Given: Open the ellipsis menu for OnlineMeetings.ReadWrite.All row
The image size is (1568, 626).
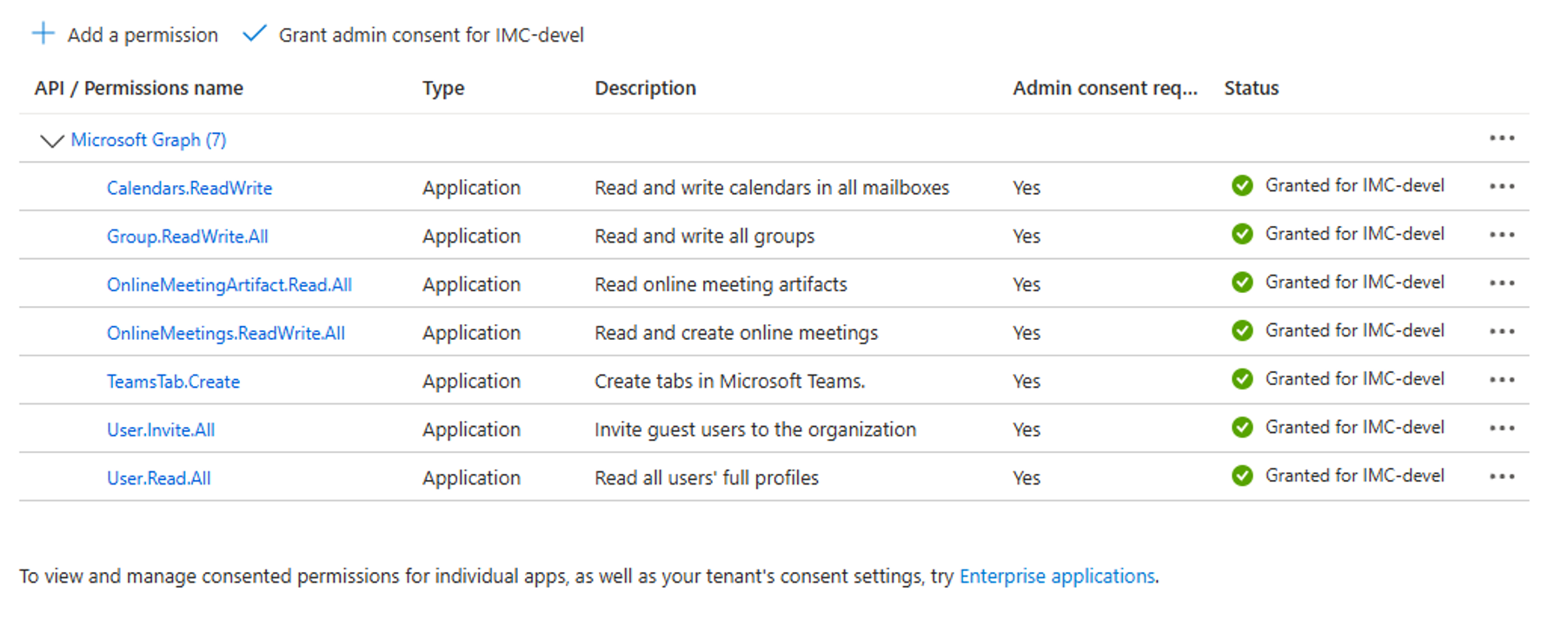Looking at the screenshot, I should pos(1501,331).
